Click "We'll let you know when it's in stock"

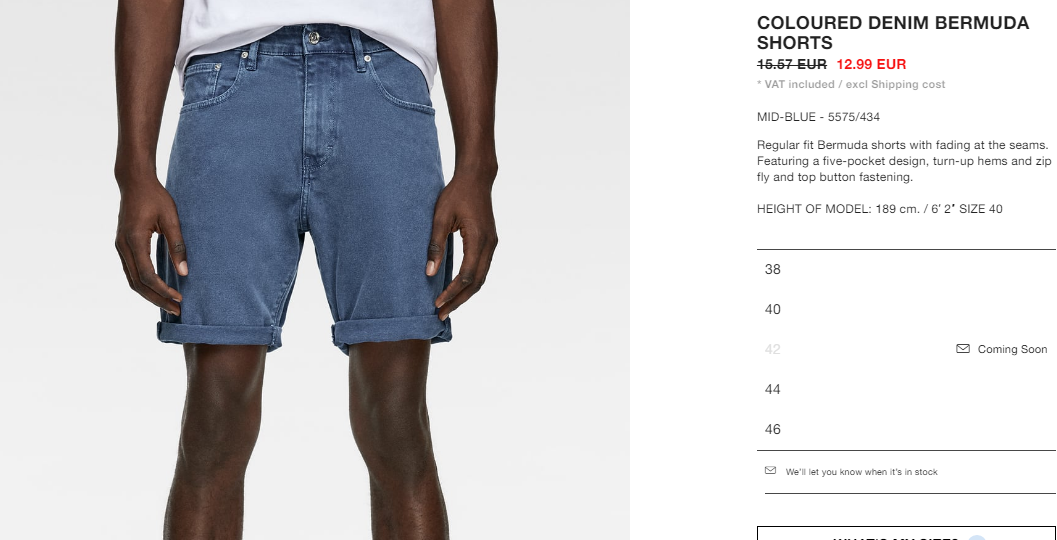click(861, 472)
